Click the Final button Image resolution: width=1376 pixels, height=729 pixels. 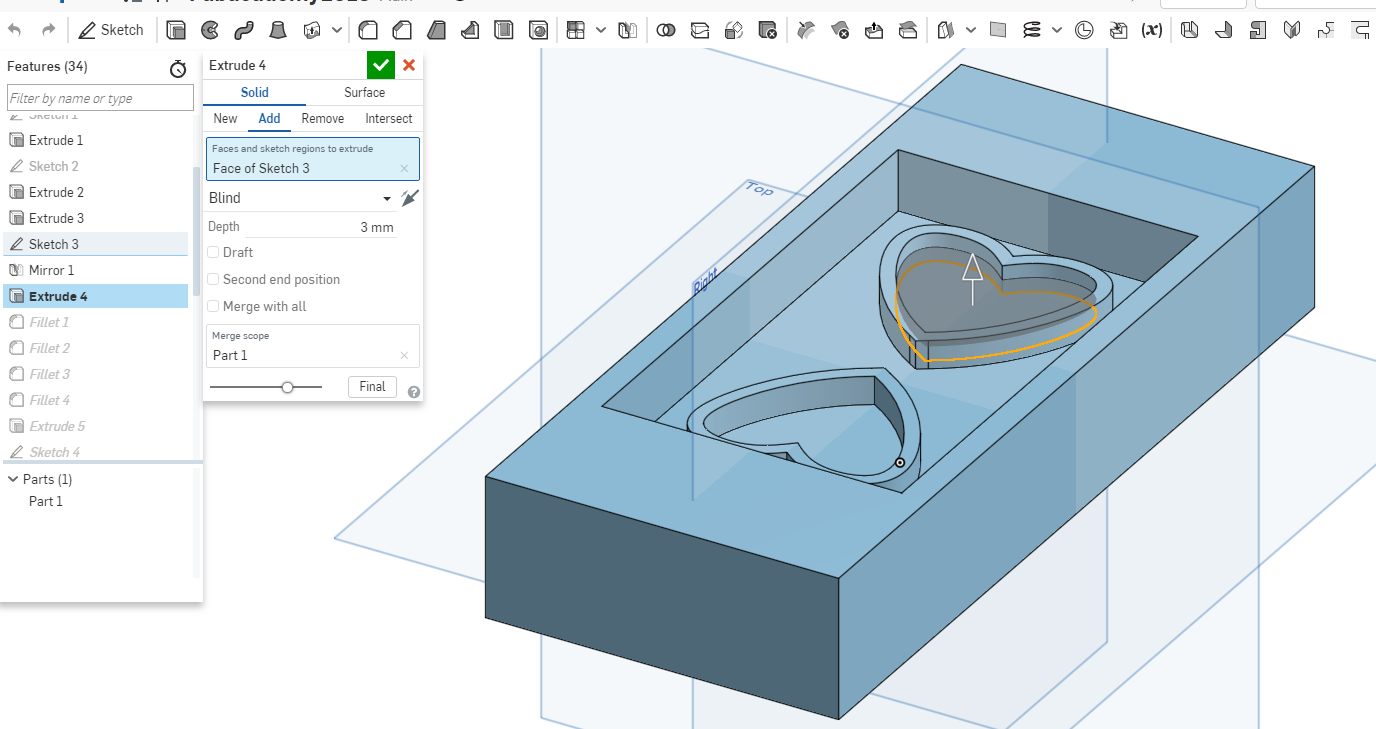372,387
